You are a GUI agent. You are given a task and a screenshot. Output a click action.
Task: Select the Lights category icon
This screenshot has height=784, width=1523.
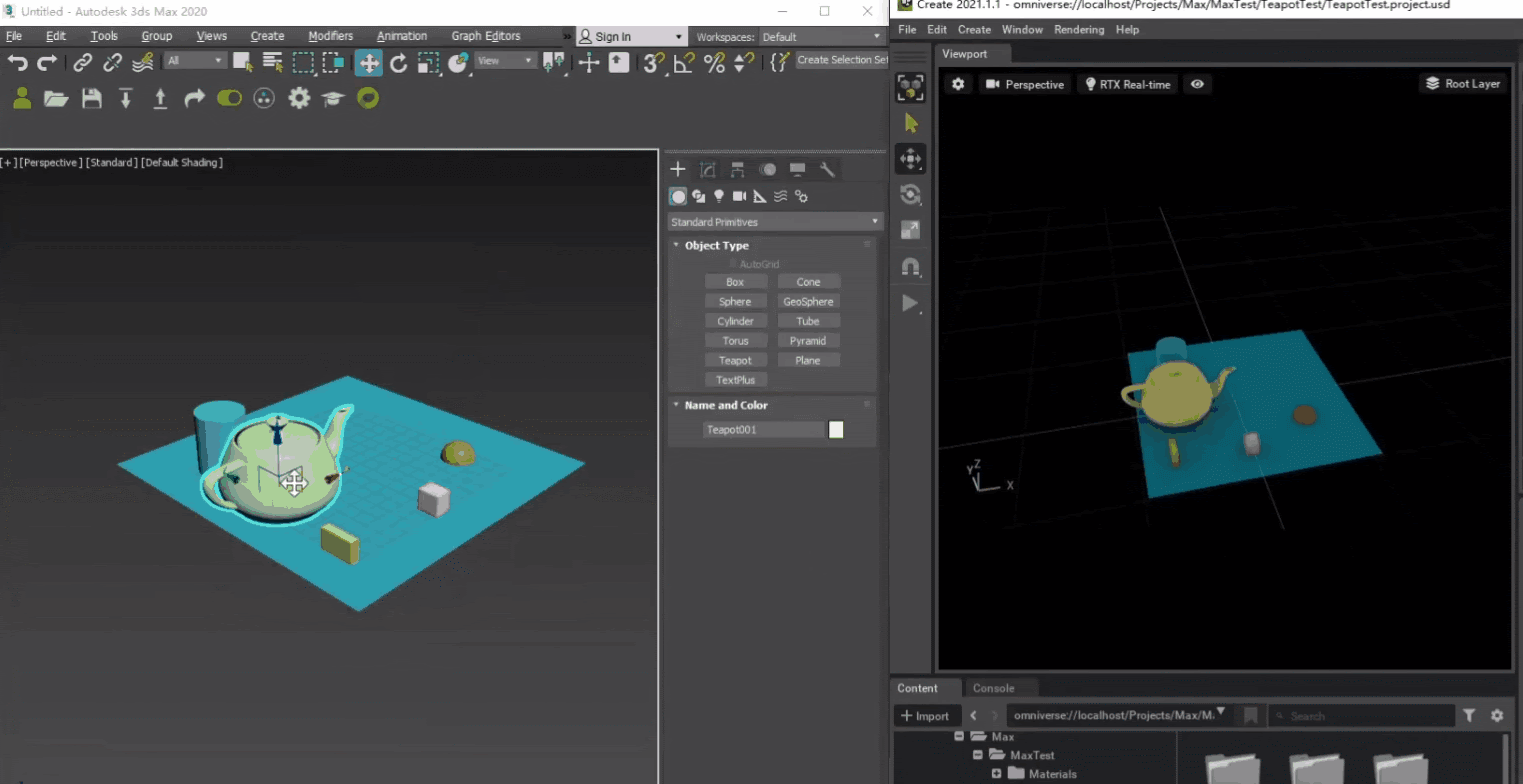[x=719, y=196]
